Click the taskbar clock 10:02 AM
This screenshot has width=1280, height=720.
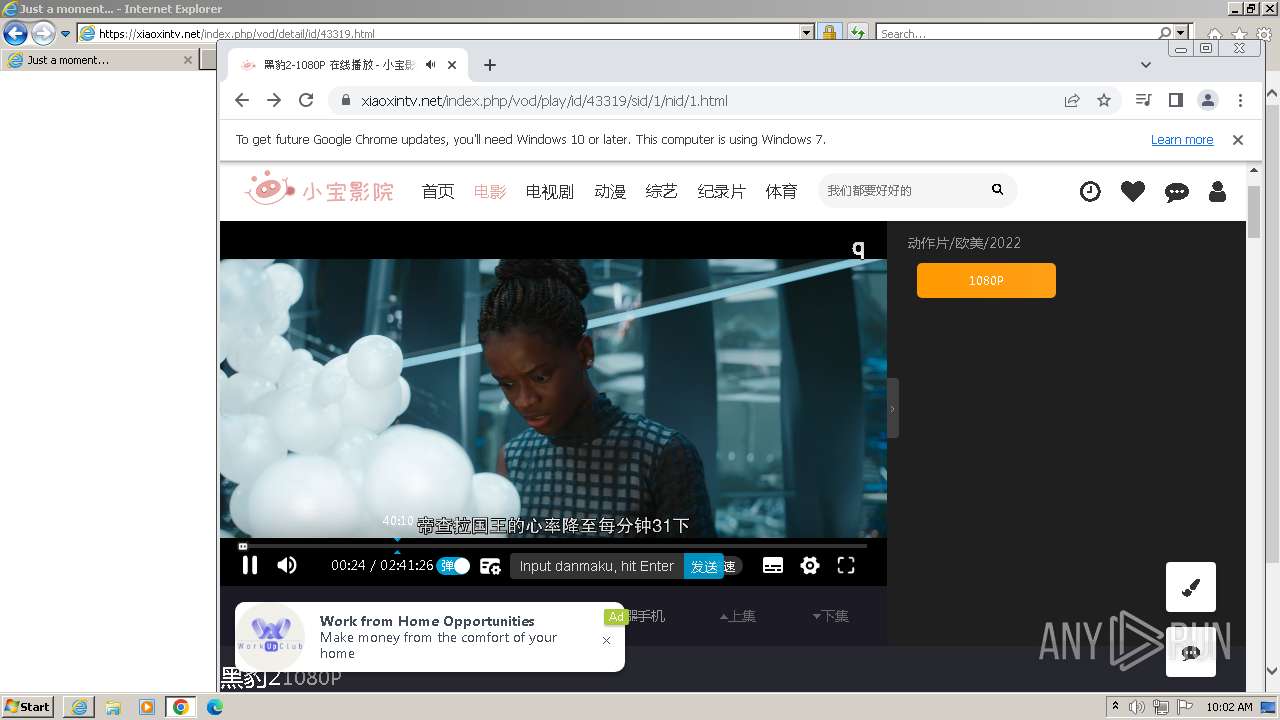tap(1229, 707)
